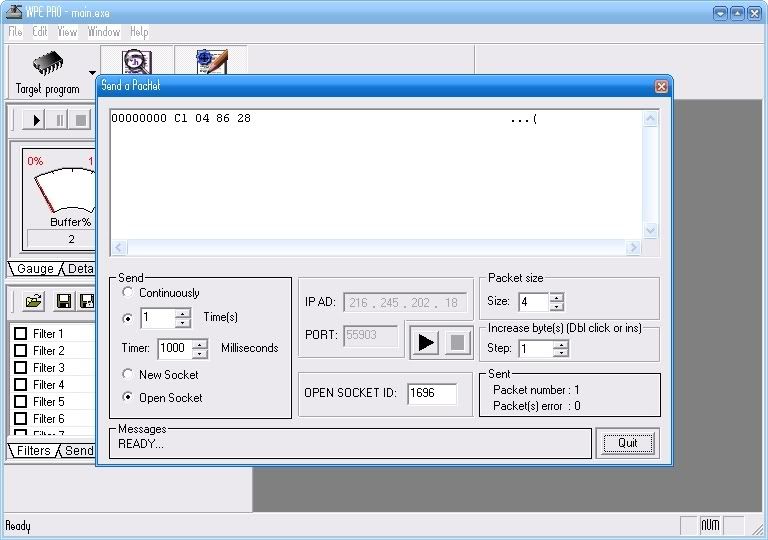Enable the Filter 3 checkbox
Screen dimensions: 768x540
[21, 368]
